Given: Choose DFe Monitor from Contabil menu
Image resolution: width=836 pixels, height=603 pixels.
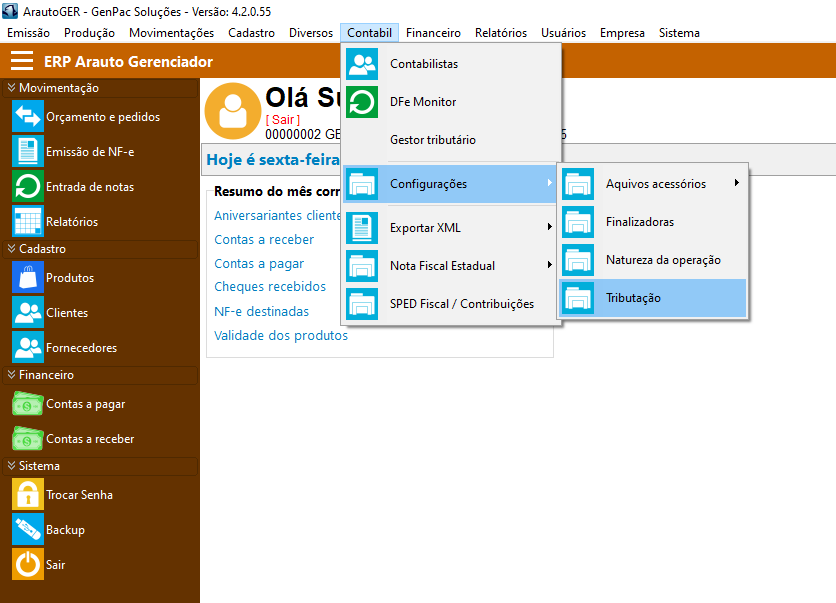Looking at the screenshot, I should (x=422, y=102).
